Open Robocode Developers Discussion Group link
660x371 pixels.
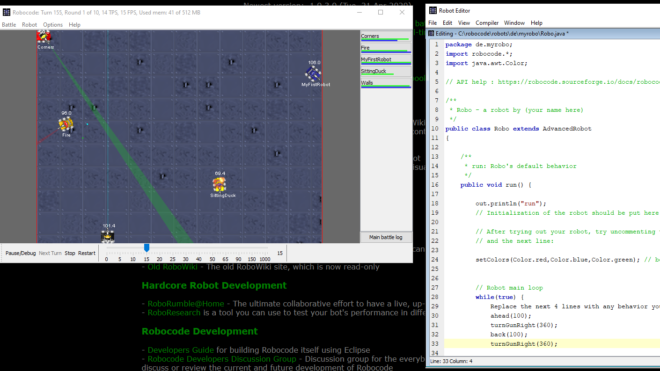point(222,359)
